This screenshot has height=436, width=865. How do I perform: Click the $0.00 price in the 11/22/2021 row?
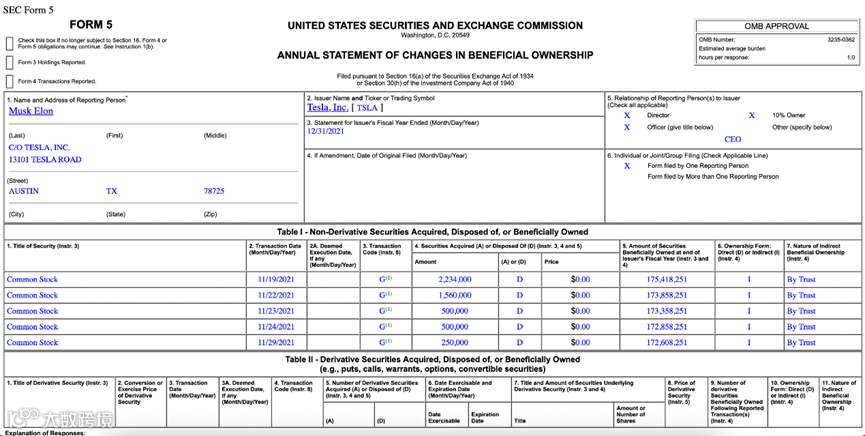[580, 295]
